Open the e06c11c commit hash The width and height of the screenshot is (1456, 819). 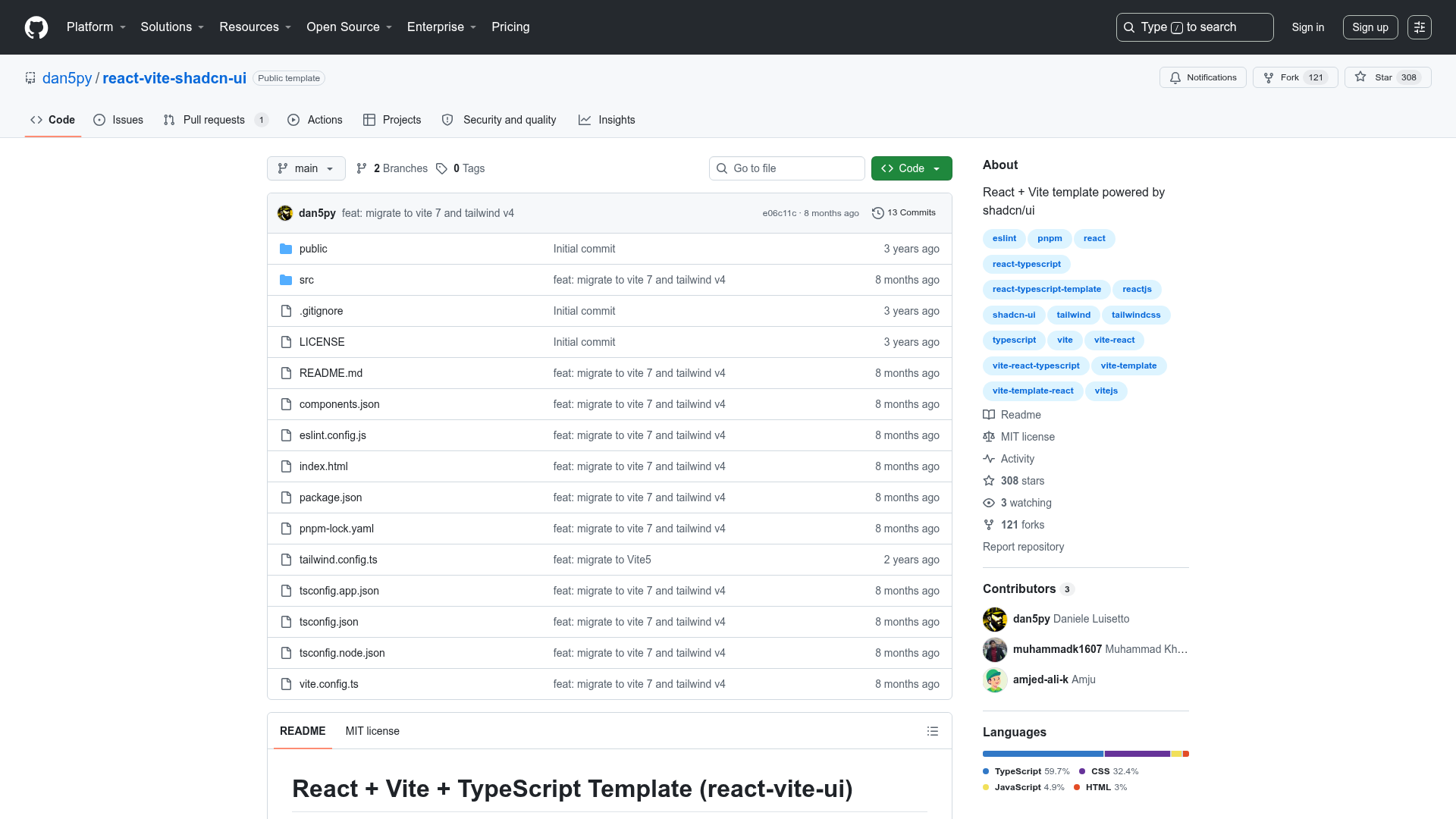coord(779,213)
